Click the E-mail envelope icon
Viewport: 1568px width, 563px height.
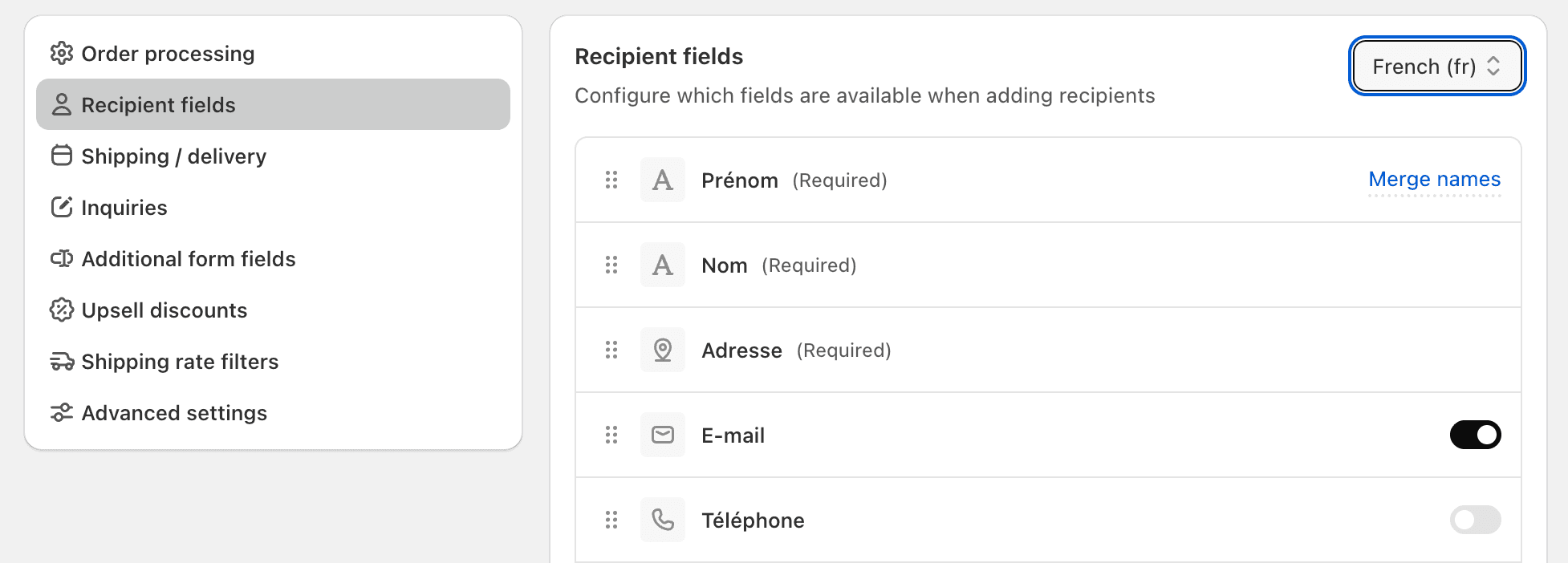coord(663,435)
